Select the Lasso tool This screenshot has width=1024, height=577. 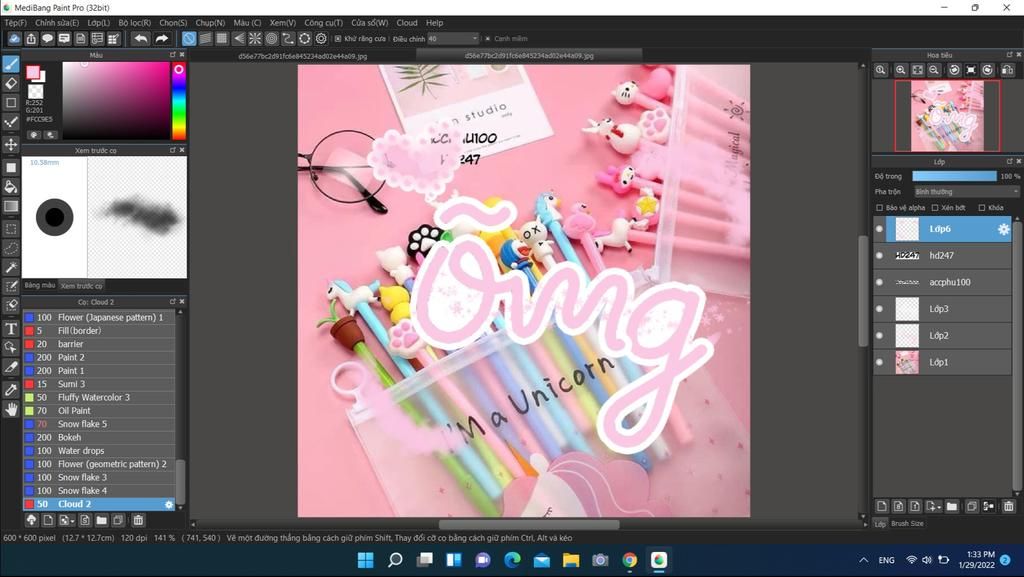pos(11,249)
